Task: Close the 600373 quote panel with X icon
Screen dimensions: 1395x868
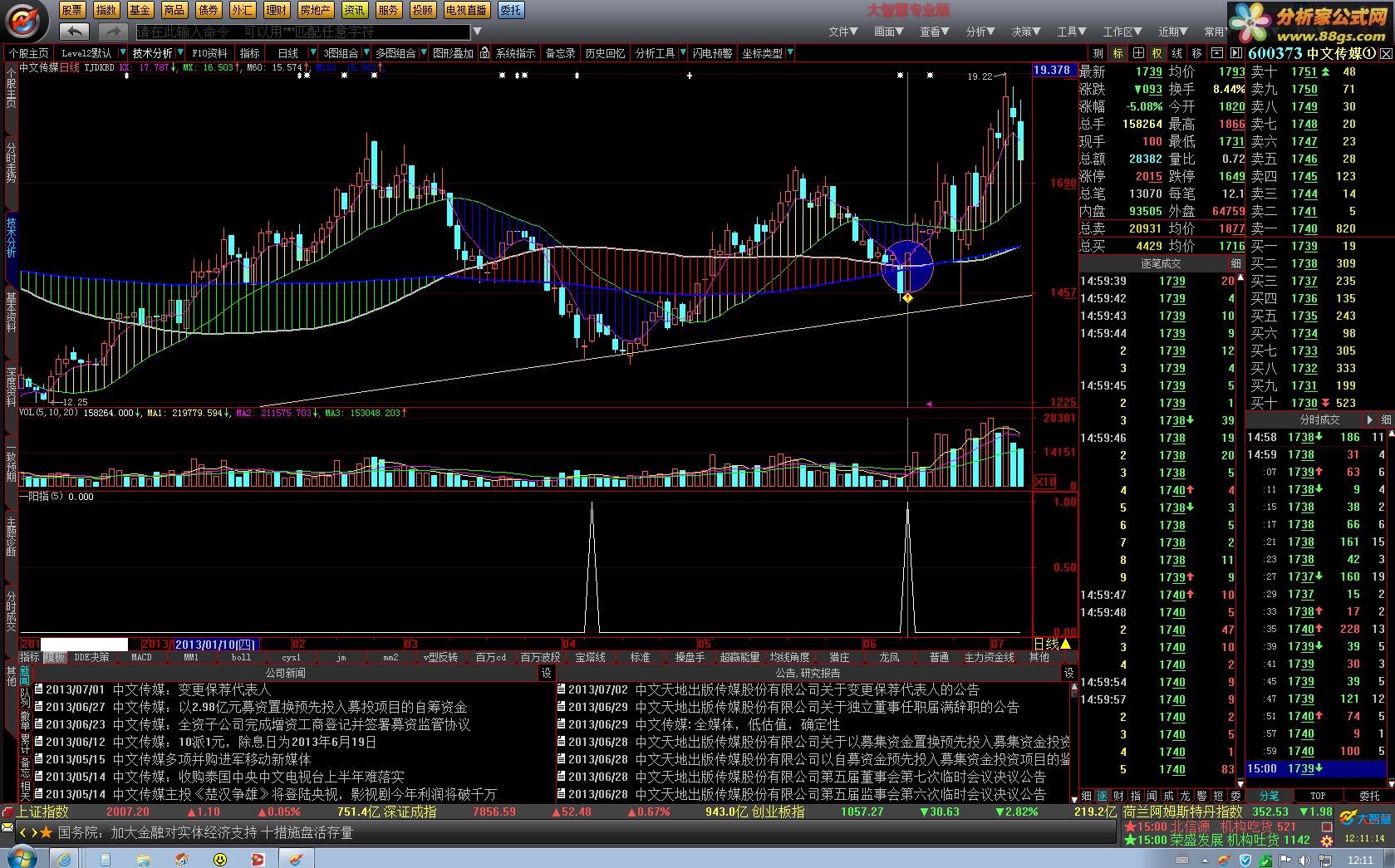Action: tap(1386, 53)
